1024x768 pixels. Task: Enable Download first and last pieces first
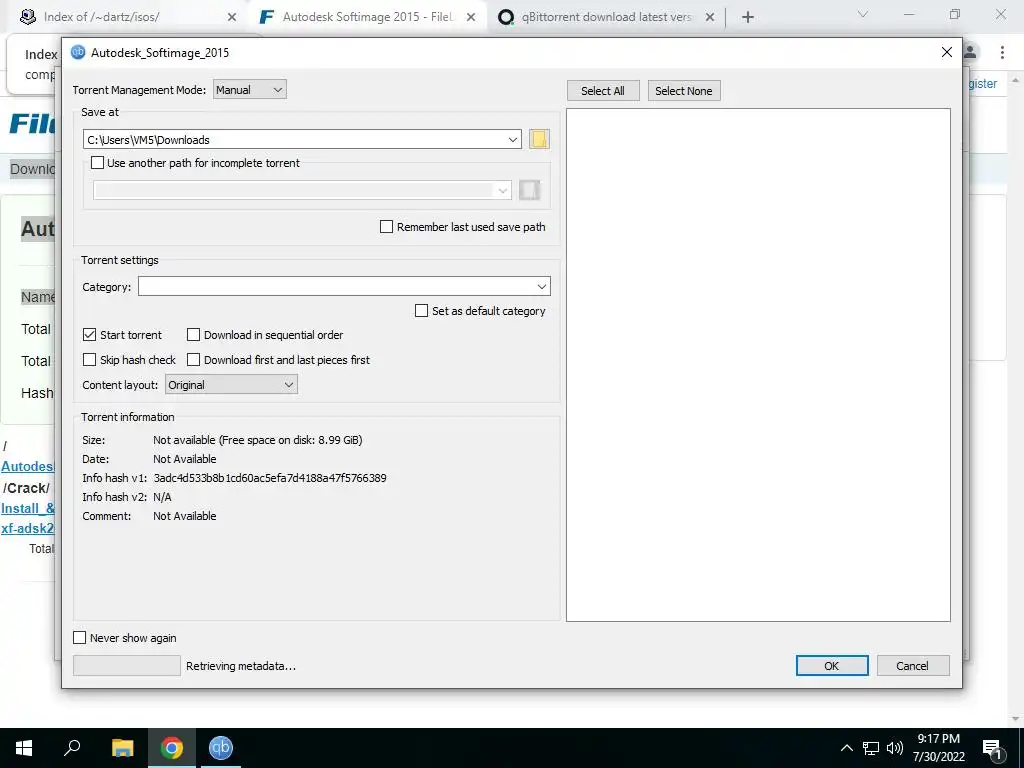tap(193, 360)
